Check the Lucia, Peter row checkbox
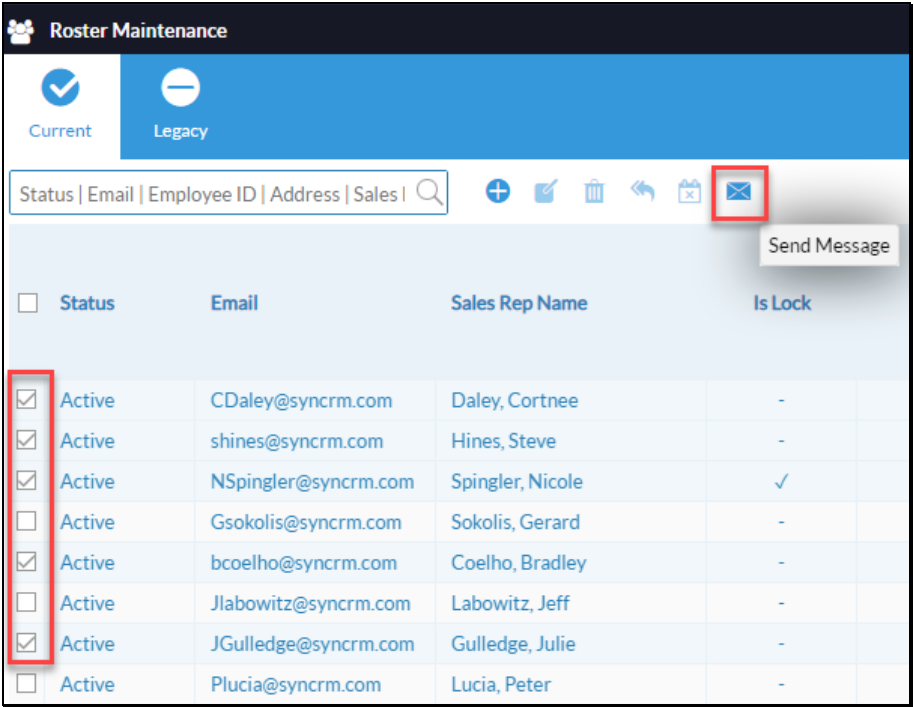Viewport: 914px width, 707px height. pyautogui.click(x=27, y=683)
